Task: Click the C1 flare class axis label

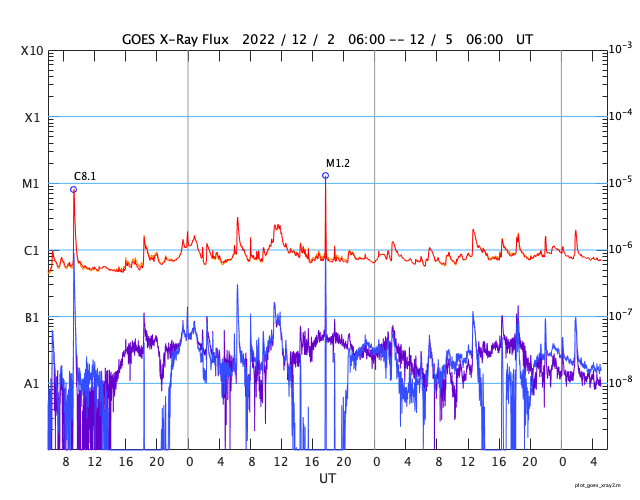Action: [31, 251]
